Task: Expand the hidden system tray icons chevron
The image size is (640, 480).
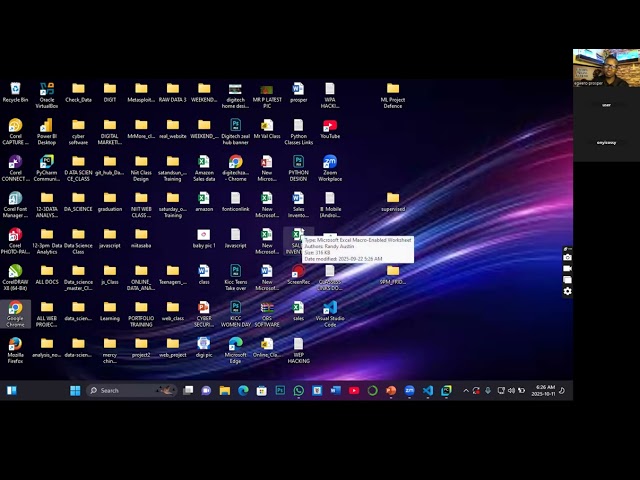Action: (x=465, y=390)
